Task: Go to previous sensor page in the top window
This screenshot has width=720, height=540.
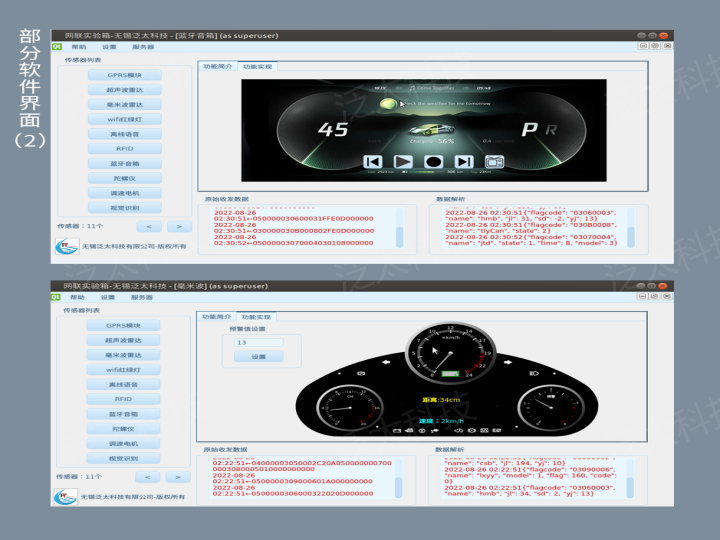Action: pyautogui.click(x=148, y=226)
